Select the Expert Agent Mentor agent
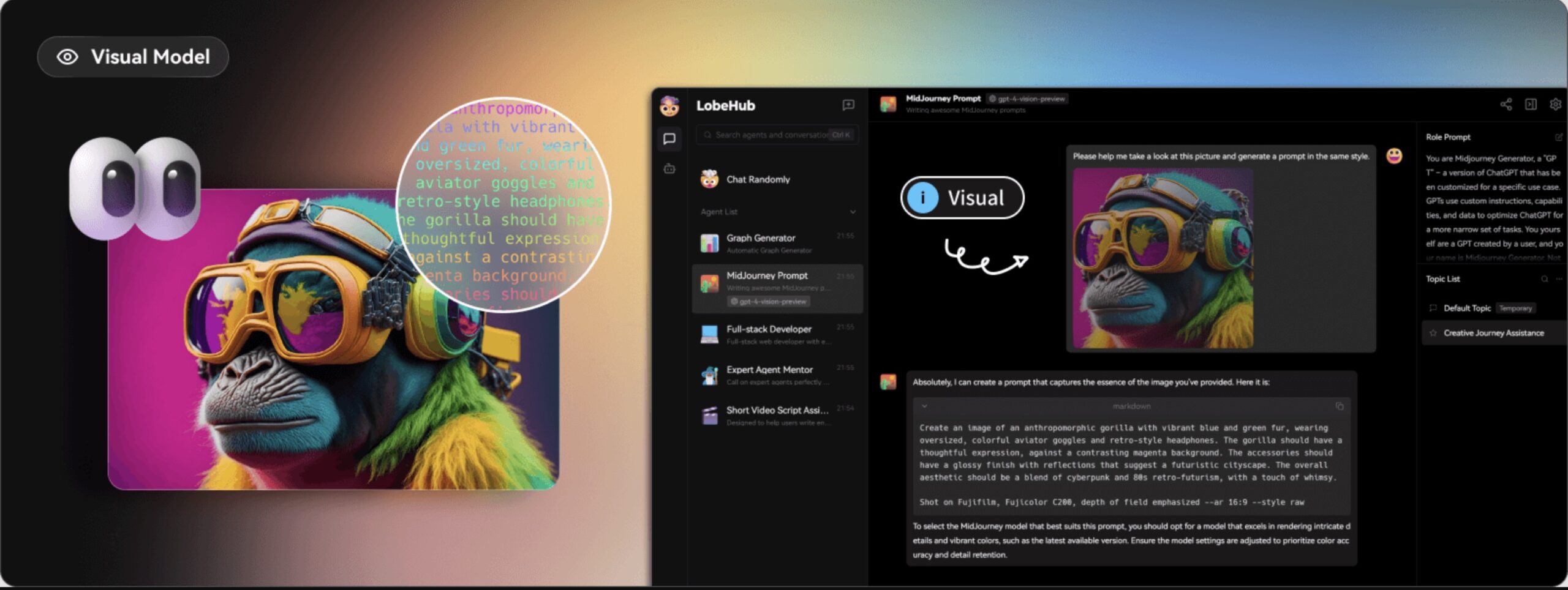The width and height of the screenshot is (1568, 590). (x=777, y=375)
